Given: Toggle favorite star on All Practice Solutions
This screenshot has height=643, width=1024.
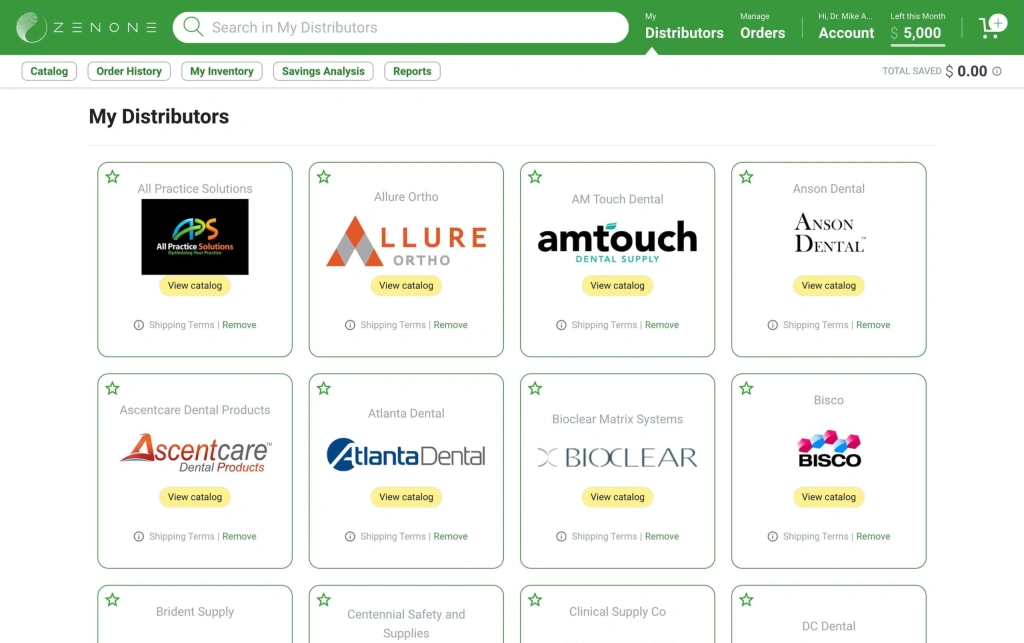Looking at the screenshot, I should (112, 177).
